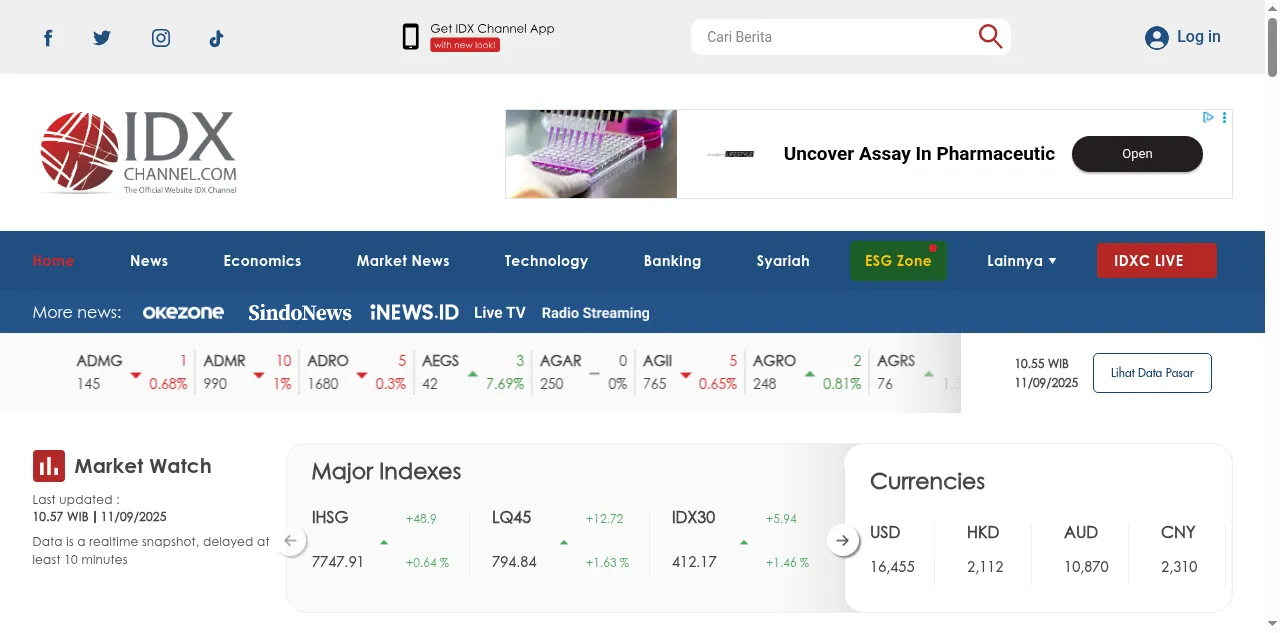The image size is (1280, 633).
Task: Click the ADRO ticker entry
Action: click(357, 372)
